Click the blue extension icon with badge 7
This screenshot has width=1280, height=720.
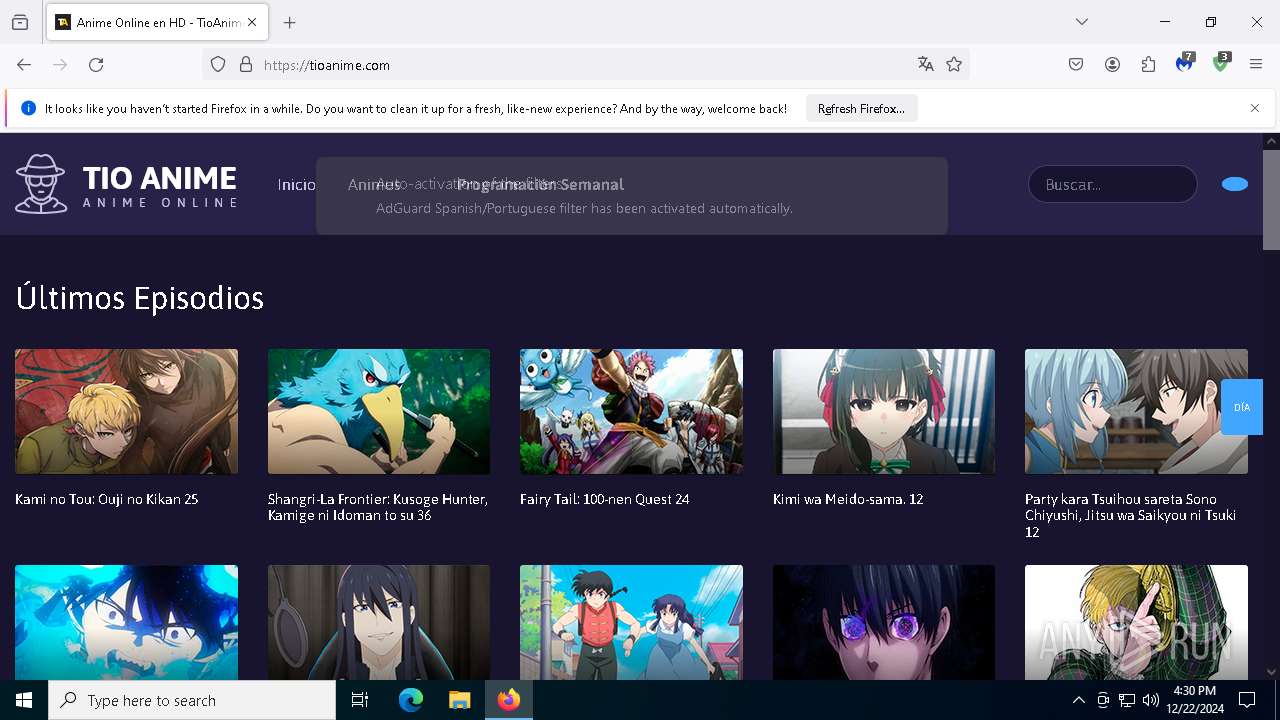[1185, 64]
